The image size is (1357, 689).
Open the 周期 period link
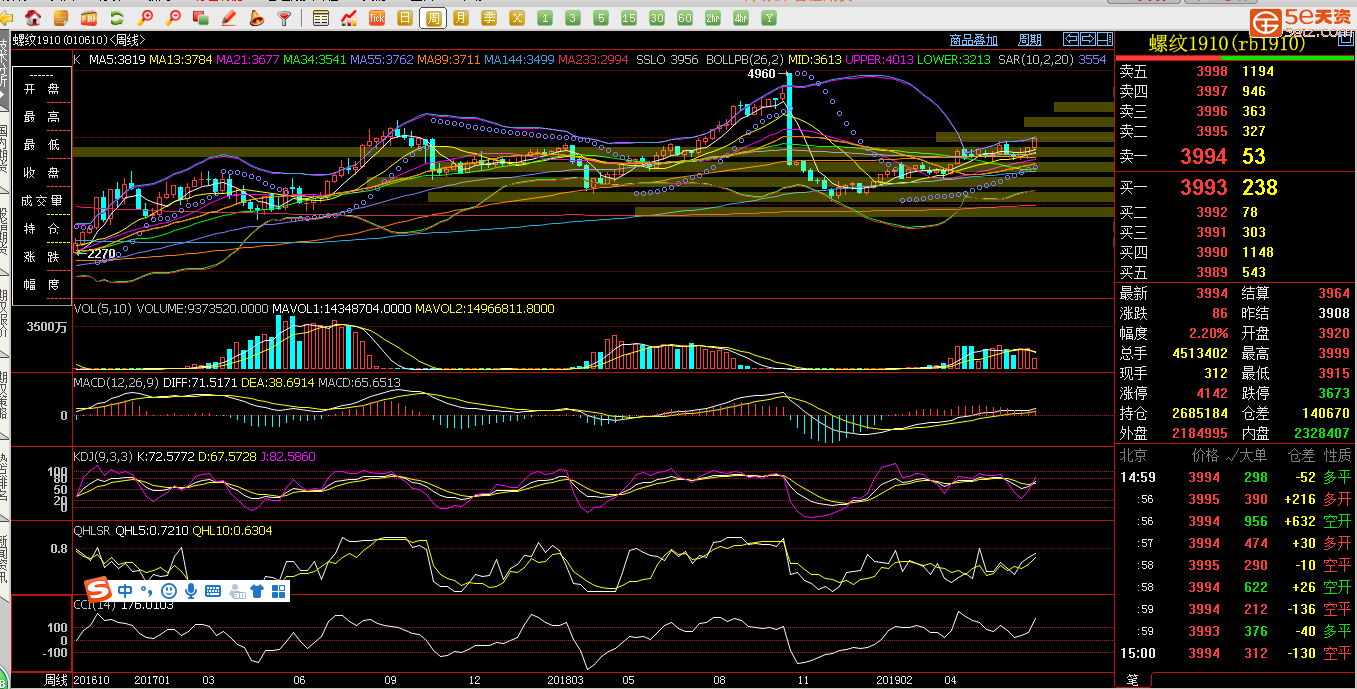[x=1030, y=40]
